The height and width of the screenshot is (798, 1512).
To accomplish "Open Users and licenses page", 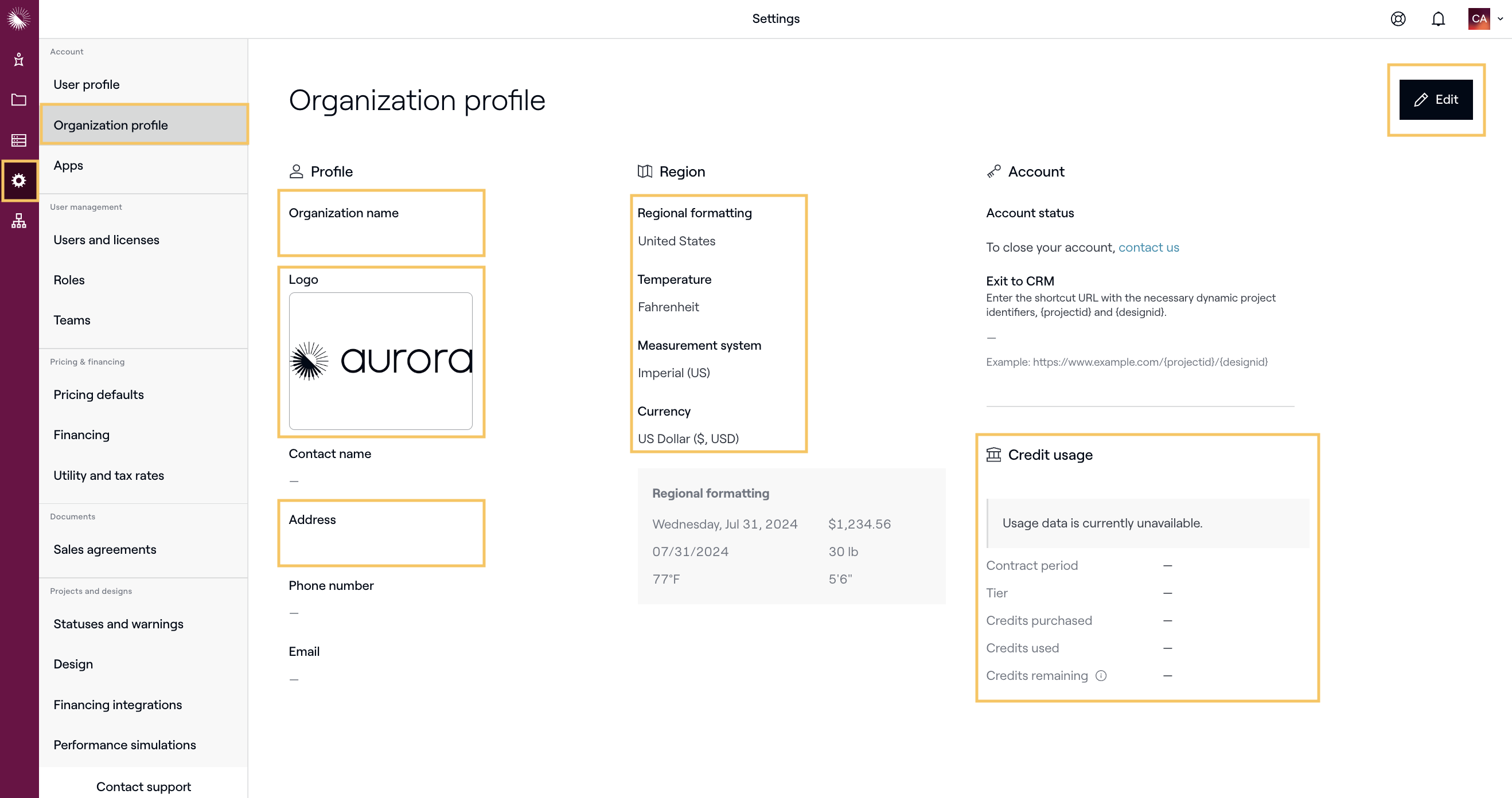I will click(106, 240).
